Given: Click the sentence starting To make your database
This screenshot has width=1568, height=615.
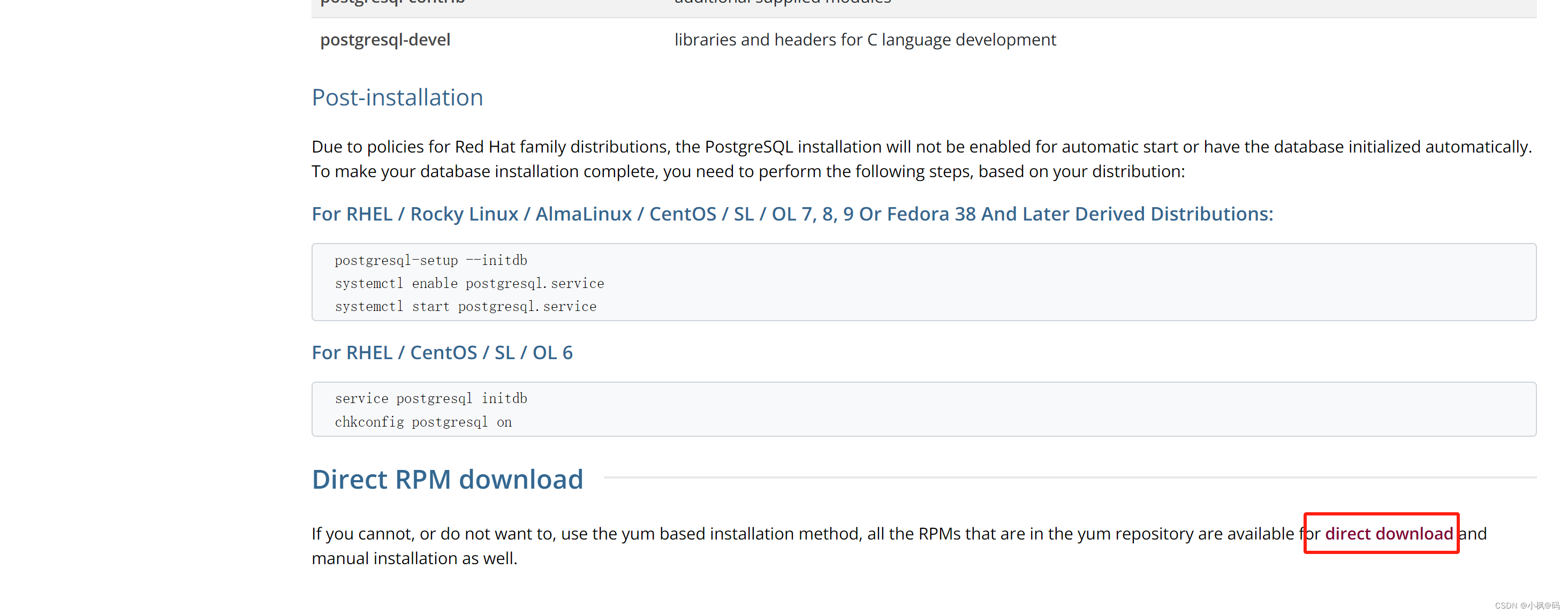Looking at the screenshot, I should [x=747, y=171].
